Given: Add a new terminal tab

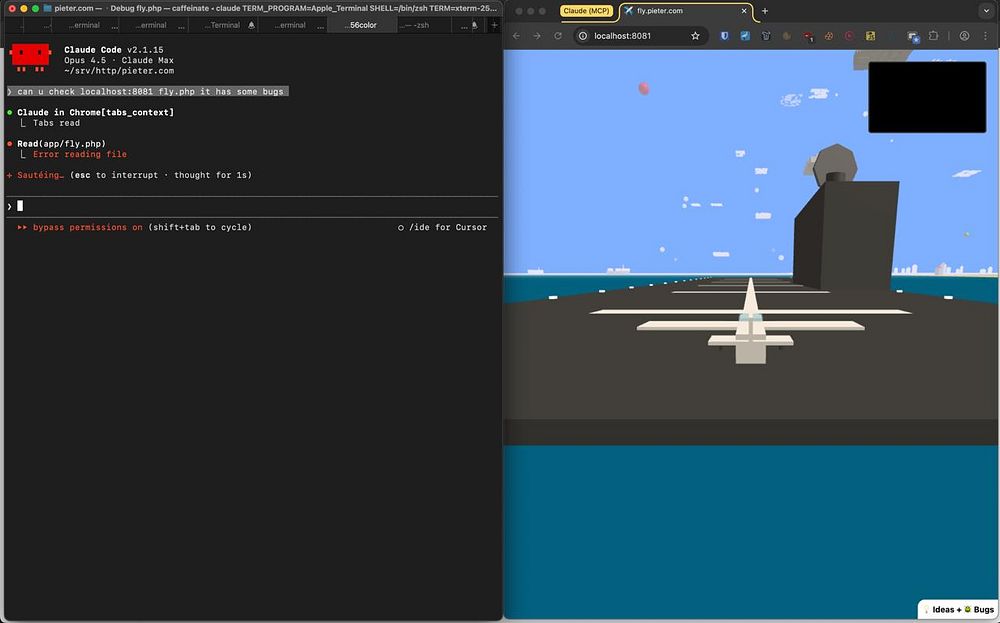Looking at the screenshot, I should click(x=493, y=25).
